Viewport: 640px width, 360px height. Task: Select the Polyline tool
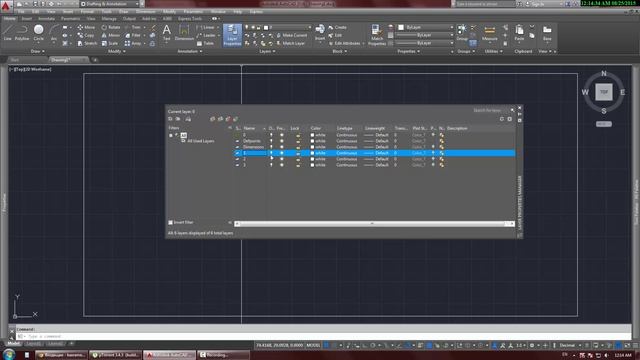[x=22, y=33]
